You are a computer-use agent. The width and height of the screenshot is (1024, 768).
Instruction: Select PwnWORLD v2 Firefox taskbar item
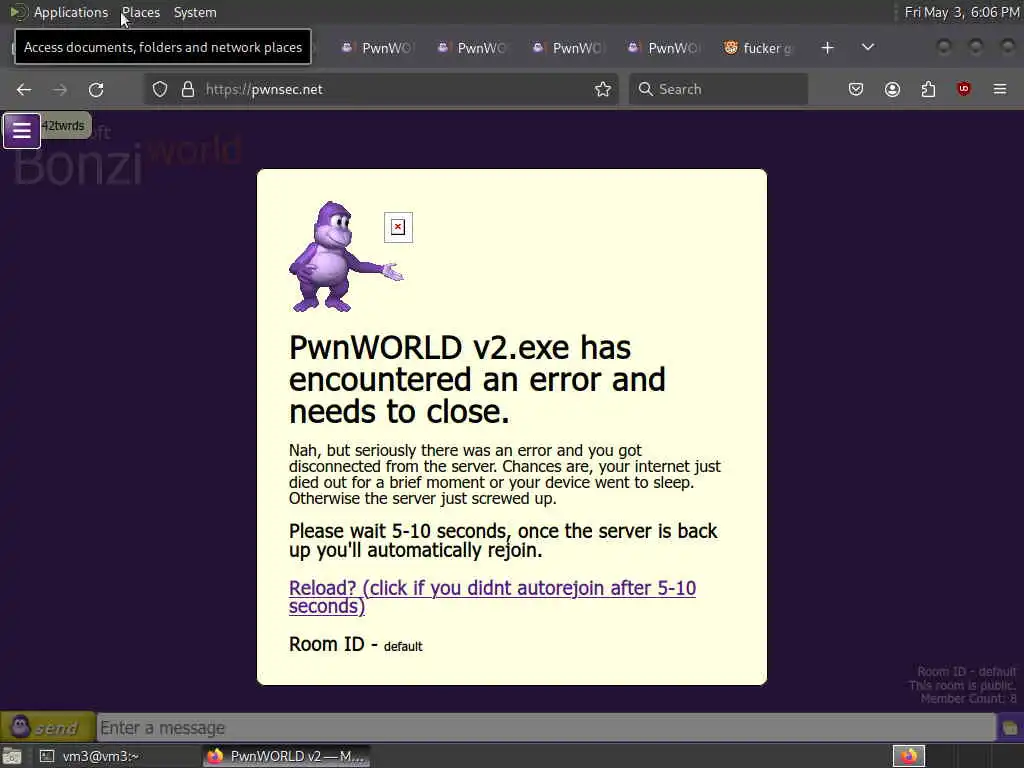[286, 756]
